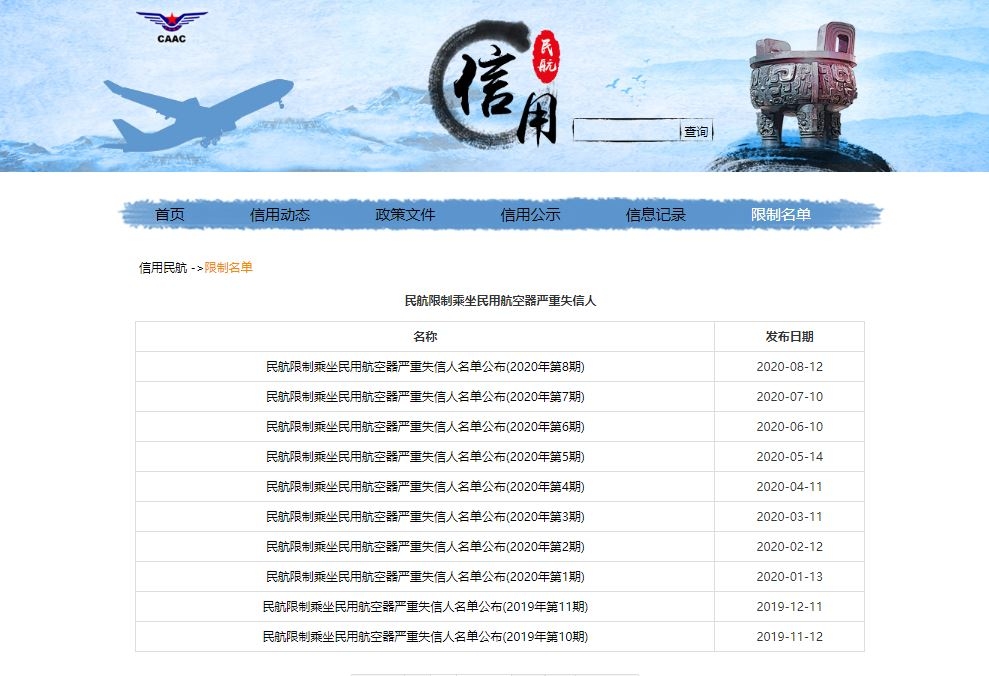This screenshot has height=676, width=989.
Task: Select the date 2020-05-14
Action: 790,457
